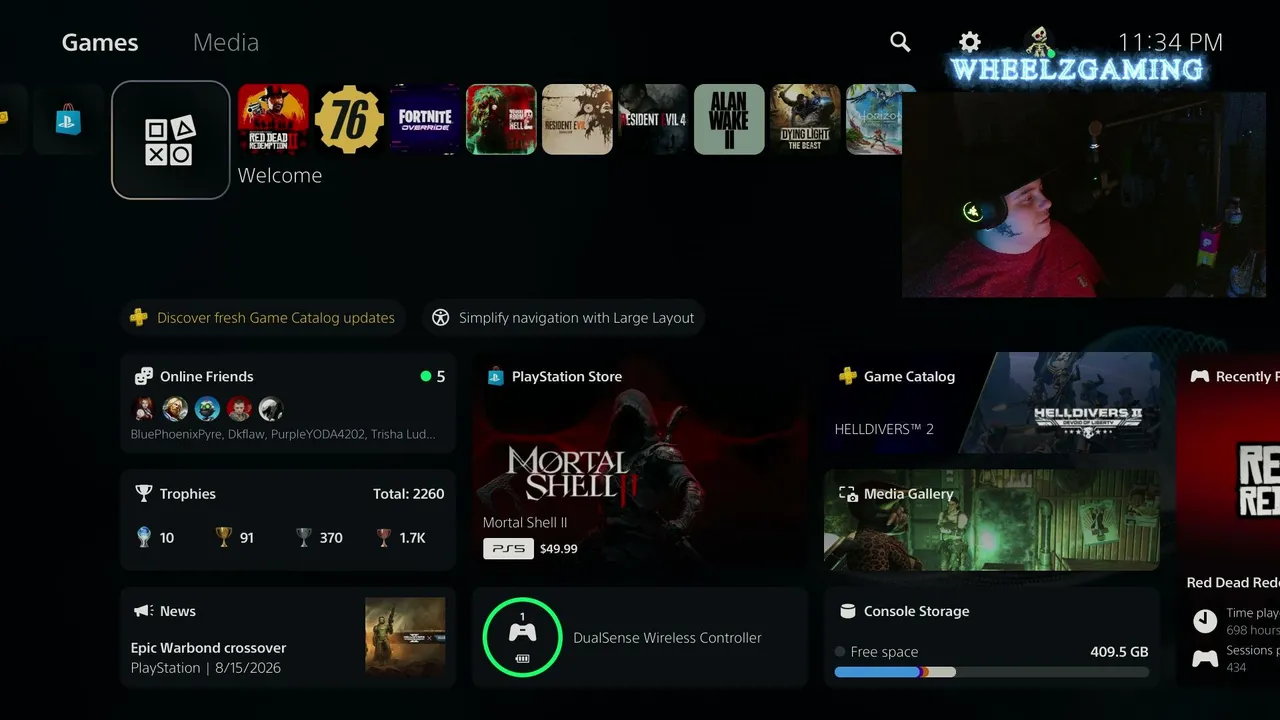Open the PlayStation Store bag icon in the game row

pos(68,120)
